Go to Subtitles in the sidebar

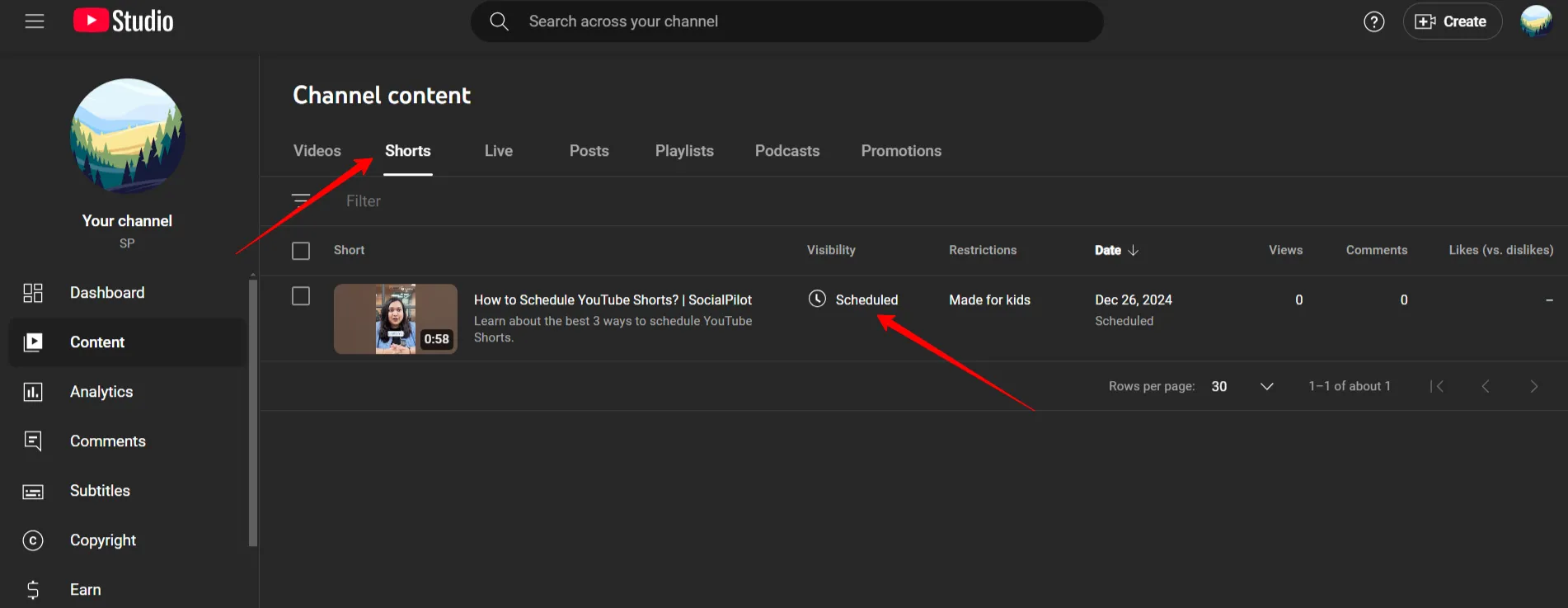pos(100,491)
